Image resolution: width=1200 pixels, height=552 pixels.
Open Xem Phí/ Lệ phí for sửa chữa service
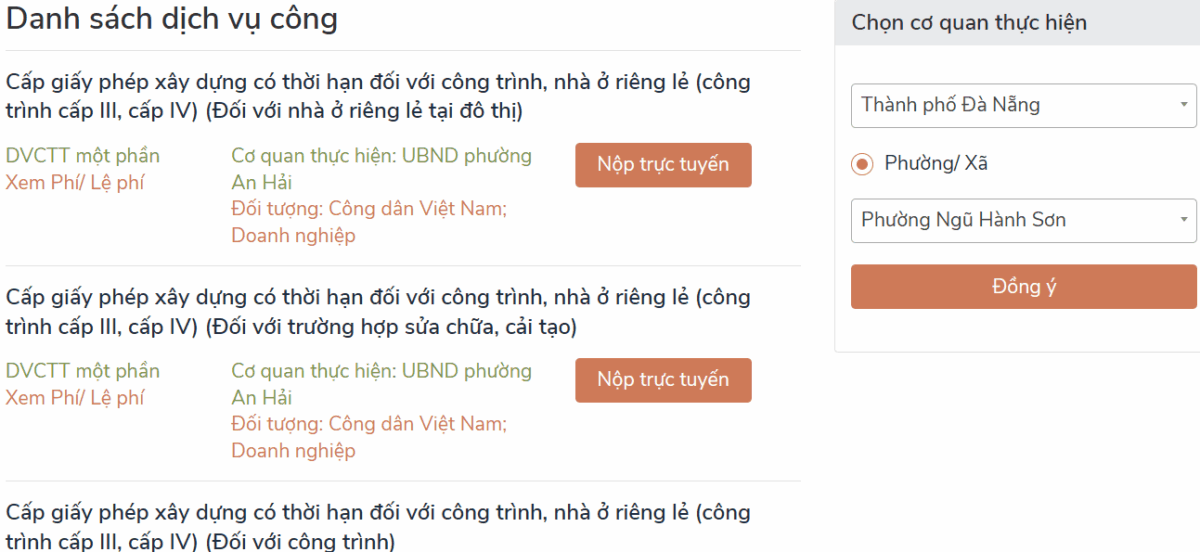tap(75, 398)
